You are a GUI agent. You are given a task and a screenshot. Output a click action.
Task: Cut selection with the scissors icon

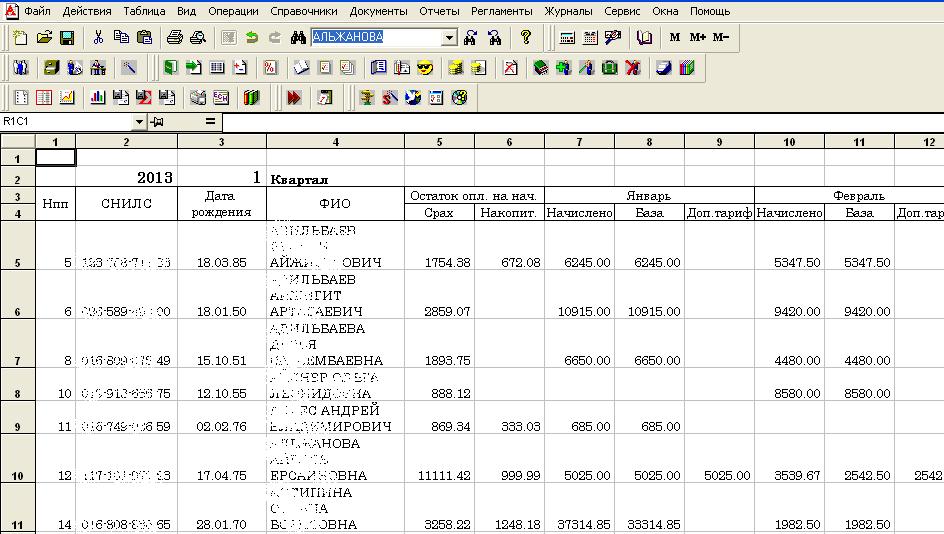coord(98,37)
